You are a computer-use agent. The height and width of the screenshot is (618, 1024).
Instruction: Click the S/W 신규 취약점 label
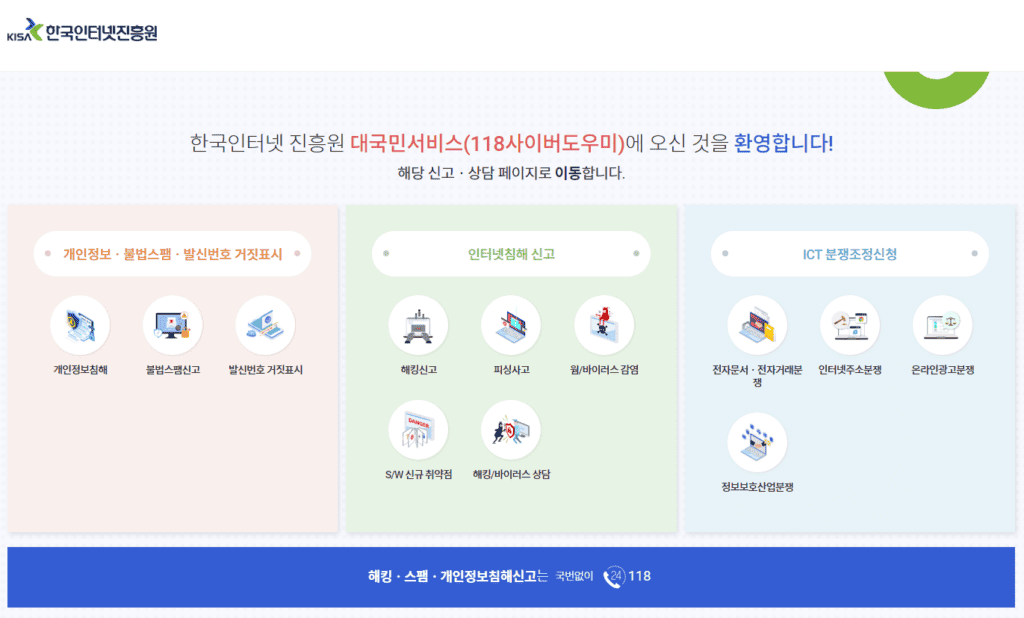point(419,475)
